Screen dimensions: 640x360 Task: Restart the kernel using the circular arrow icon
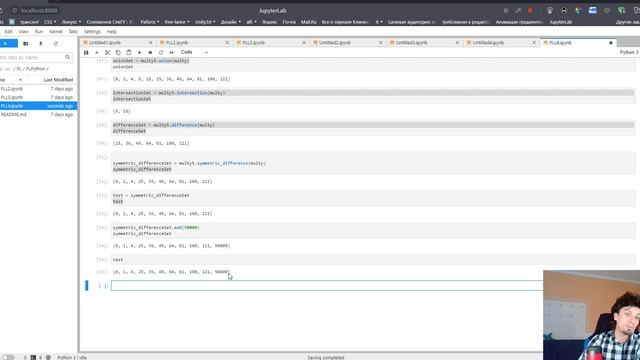(x=161, y=53)
